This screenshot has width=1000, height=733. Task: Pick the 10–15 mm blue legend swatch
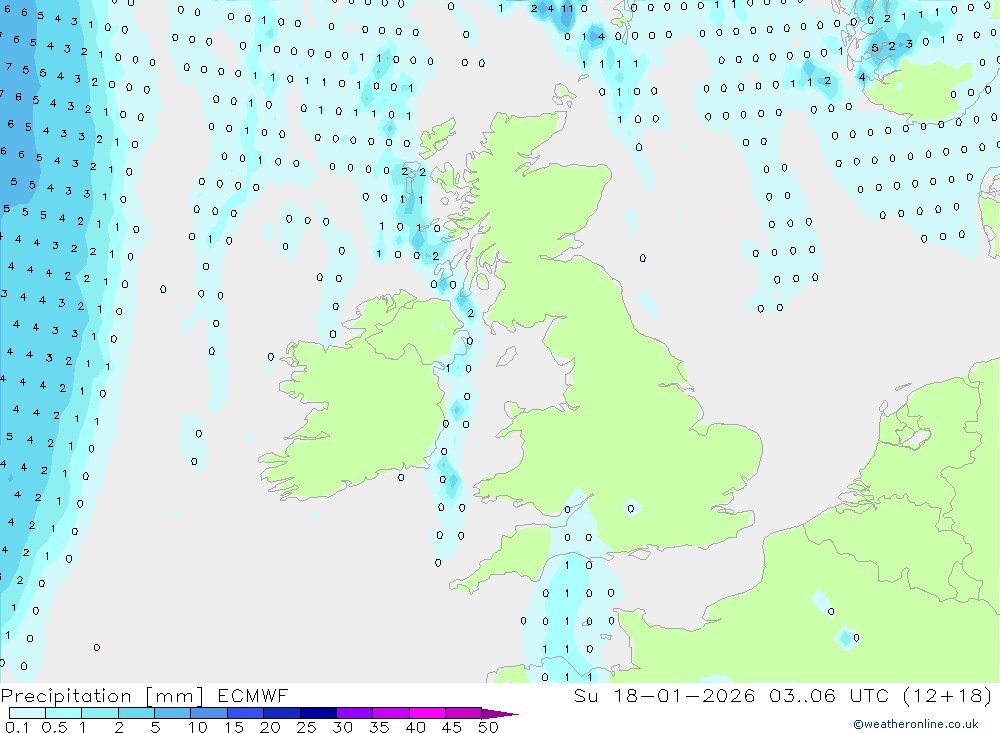click(x=209, y=713)
